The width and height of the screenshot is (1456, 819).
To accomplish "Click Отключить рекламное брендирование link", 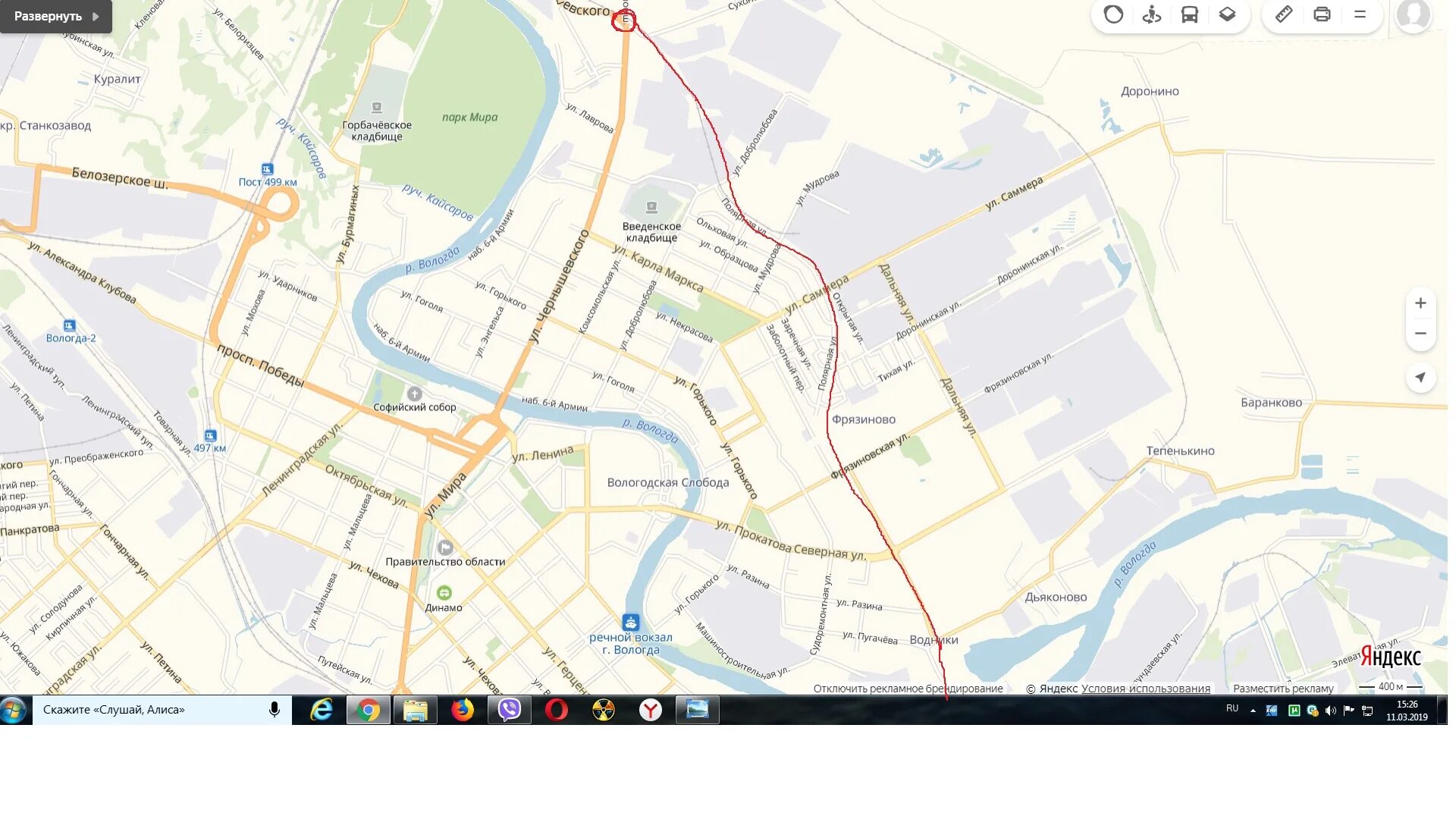I will click(908, 689).
